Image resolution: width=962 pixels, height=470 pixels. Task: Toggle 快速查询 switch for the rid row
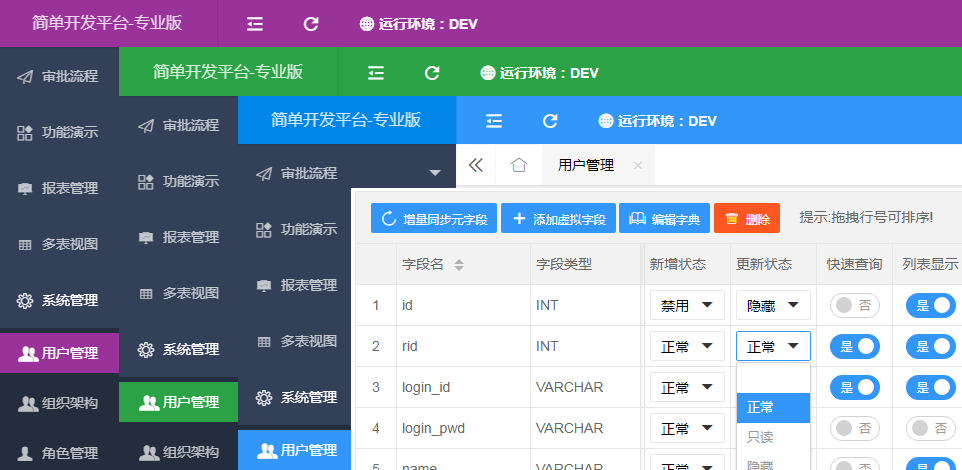point(854,346)
